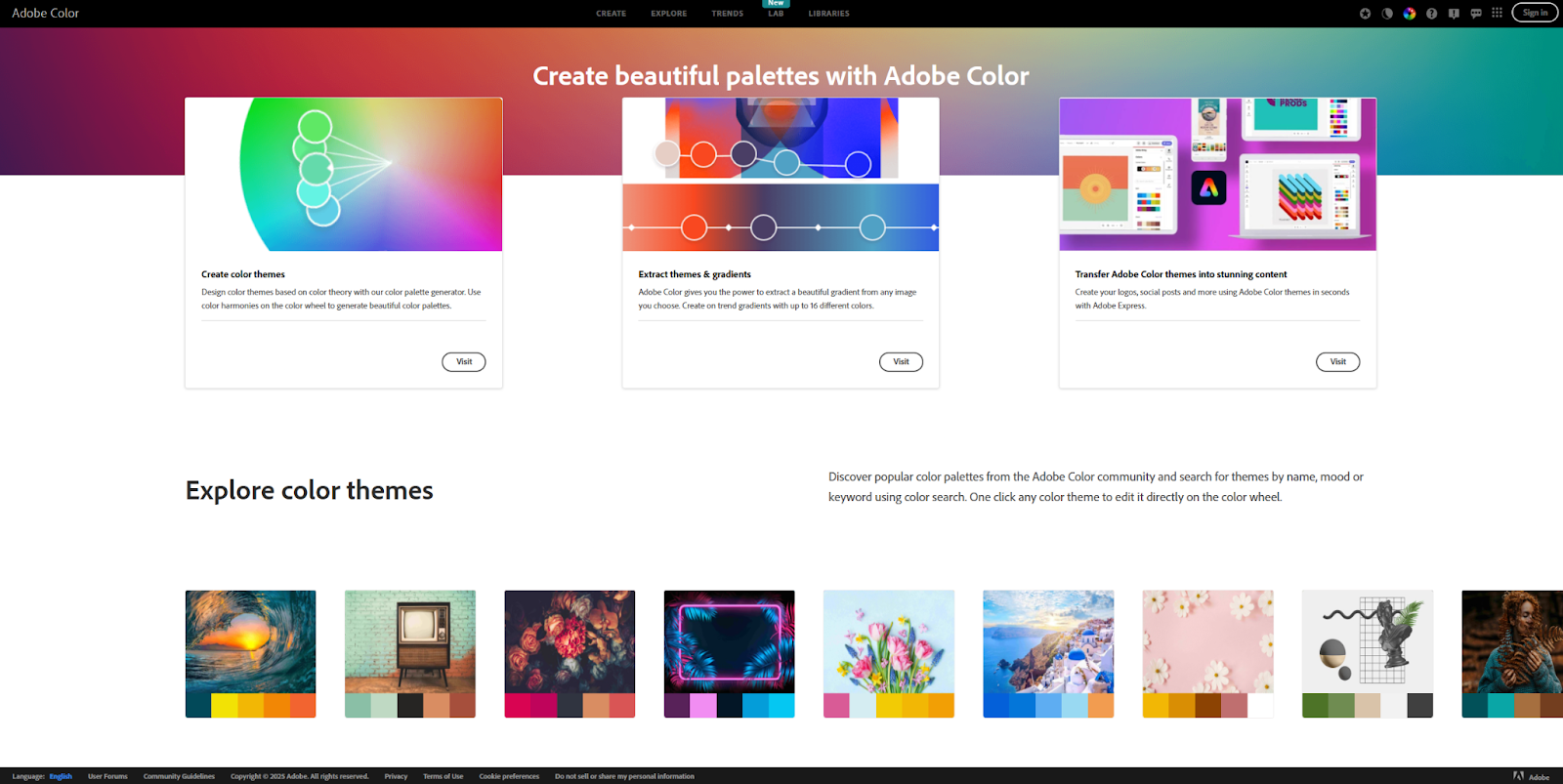Screen dimensions: 1563x784
Task: Toggle dark/light theme half-moon icon
Action: (1387, 14)
